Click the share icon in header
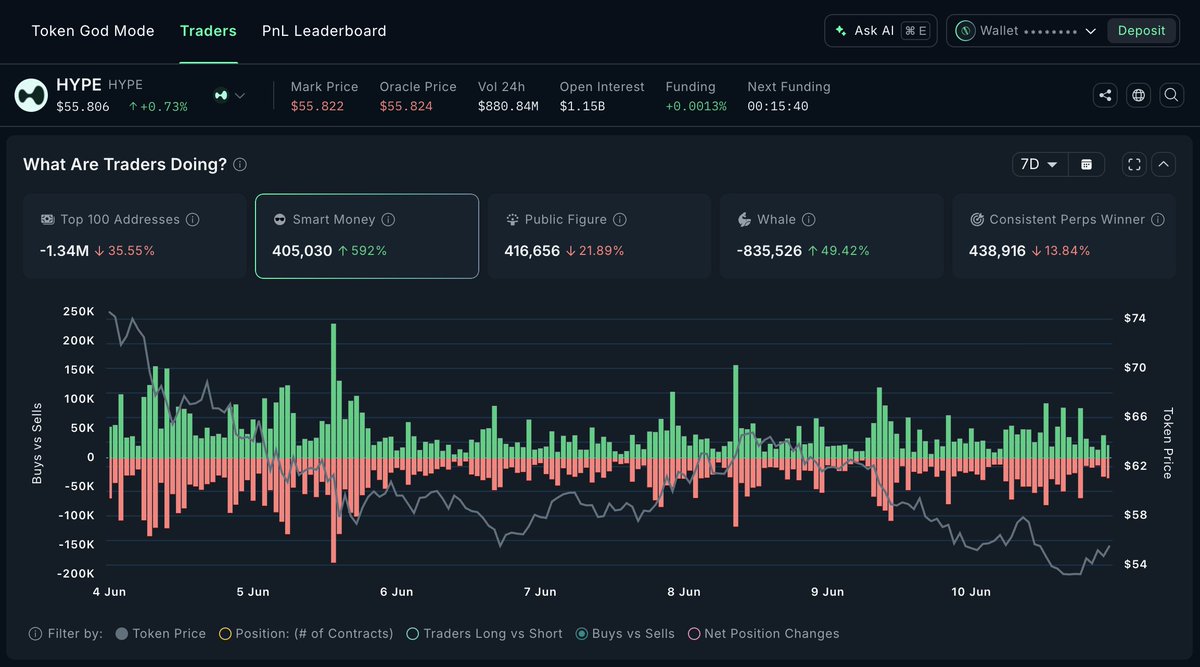The height and width of the screenshot is (667, 1200). [x=1105, y=96]
